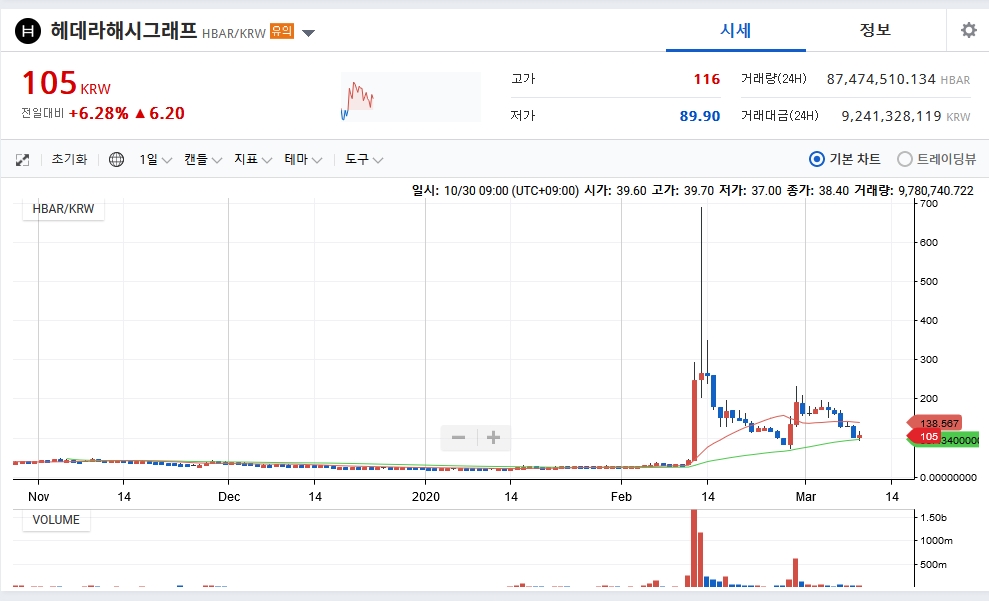Switch to the 정보 tab
This screenshot has width=989, height=601.
pyautogui.click(x=875, y=30)
